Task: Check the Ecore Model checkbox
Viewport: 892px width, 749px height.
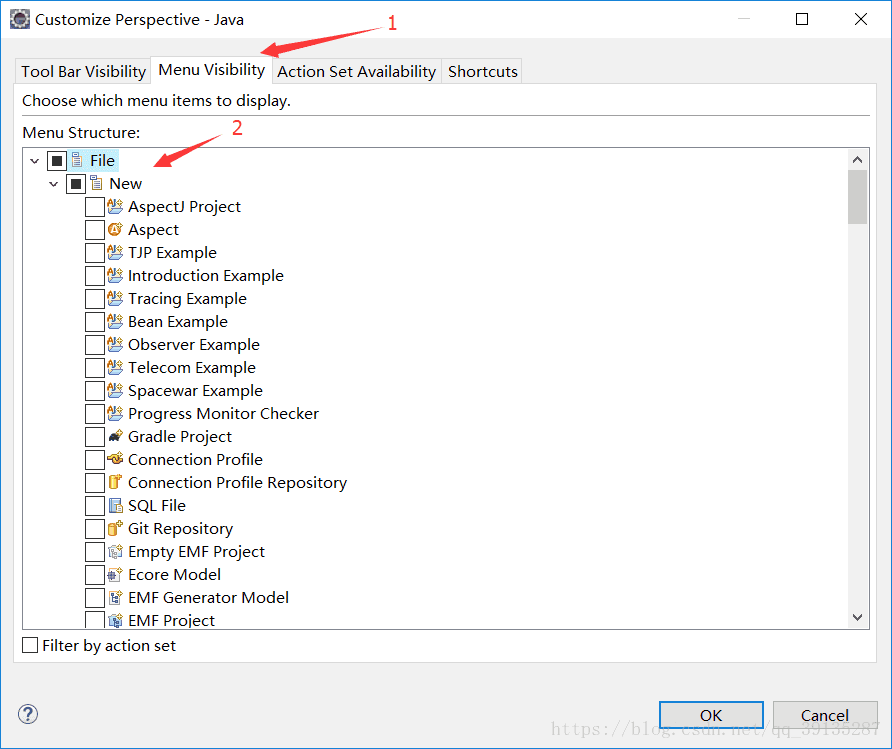Action: click(x=94, y=574)
